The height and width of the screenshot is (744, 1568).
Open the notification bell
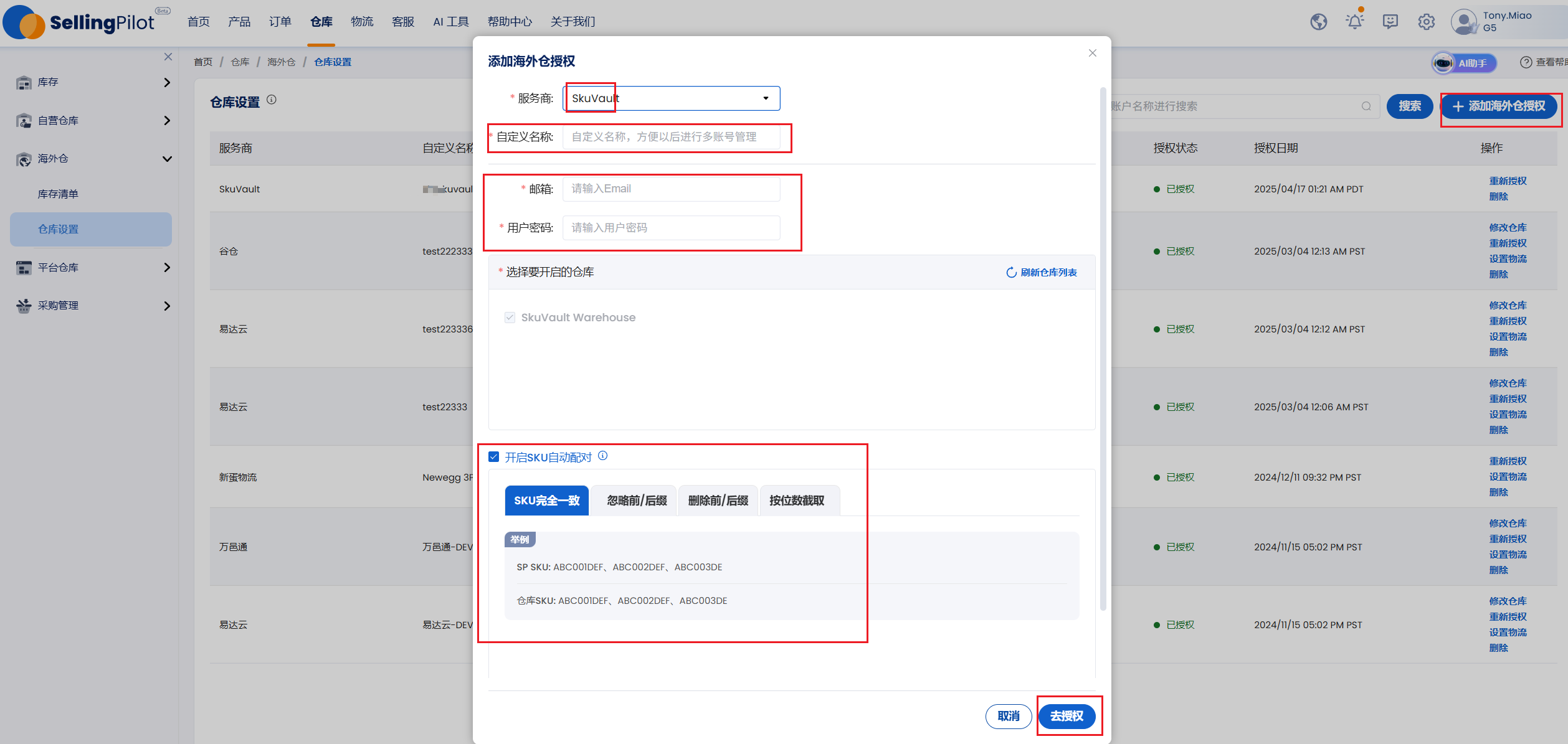click(x=1354, y=22)
